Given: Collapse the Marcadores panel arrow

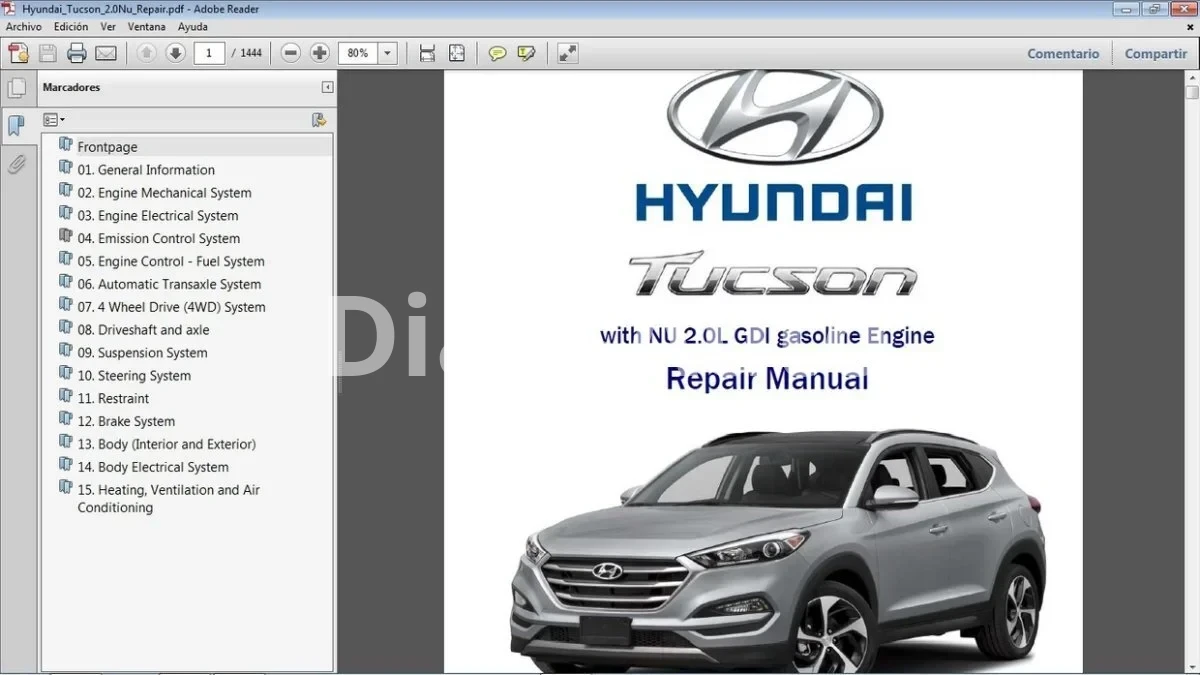Looking at the screenshot, I should (327, 87).
